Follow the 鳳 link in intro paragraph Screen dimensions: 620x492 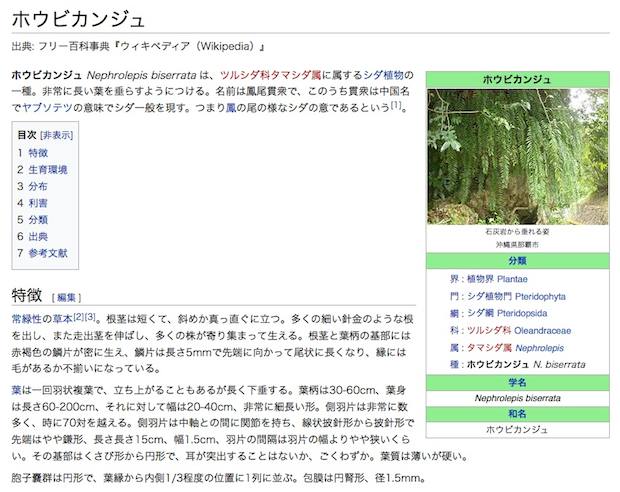(231, 108)
